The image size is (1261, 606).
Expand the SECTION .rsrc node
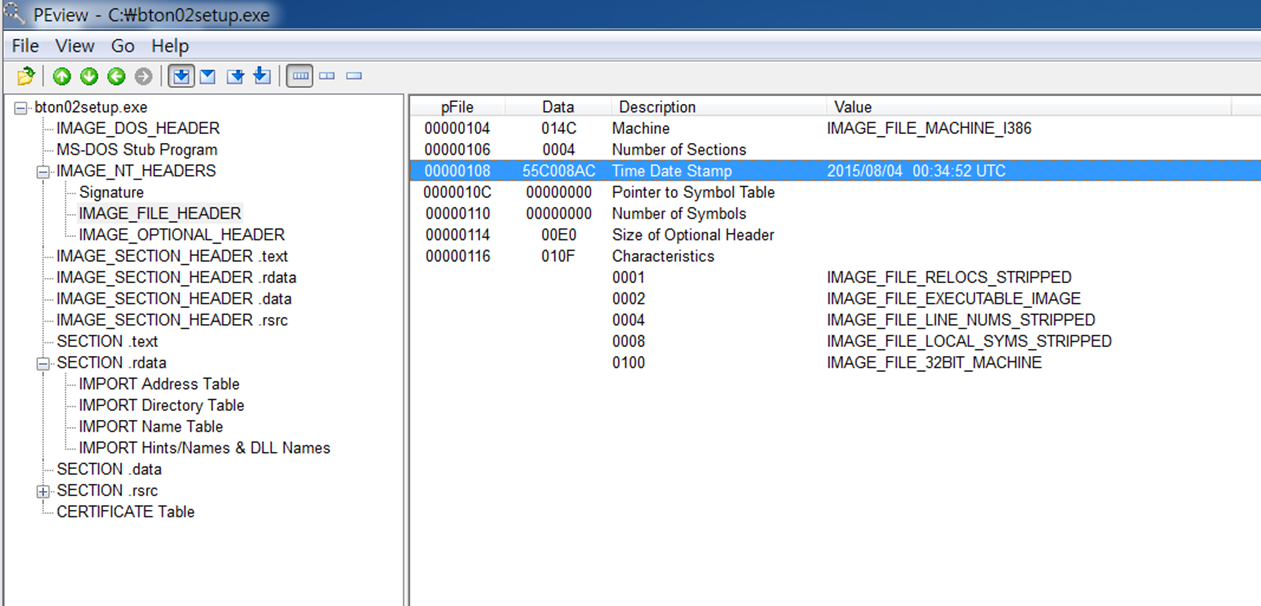point(43,492)
